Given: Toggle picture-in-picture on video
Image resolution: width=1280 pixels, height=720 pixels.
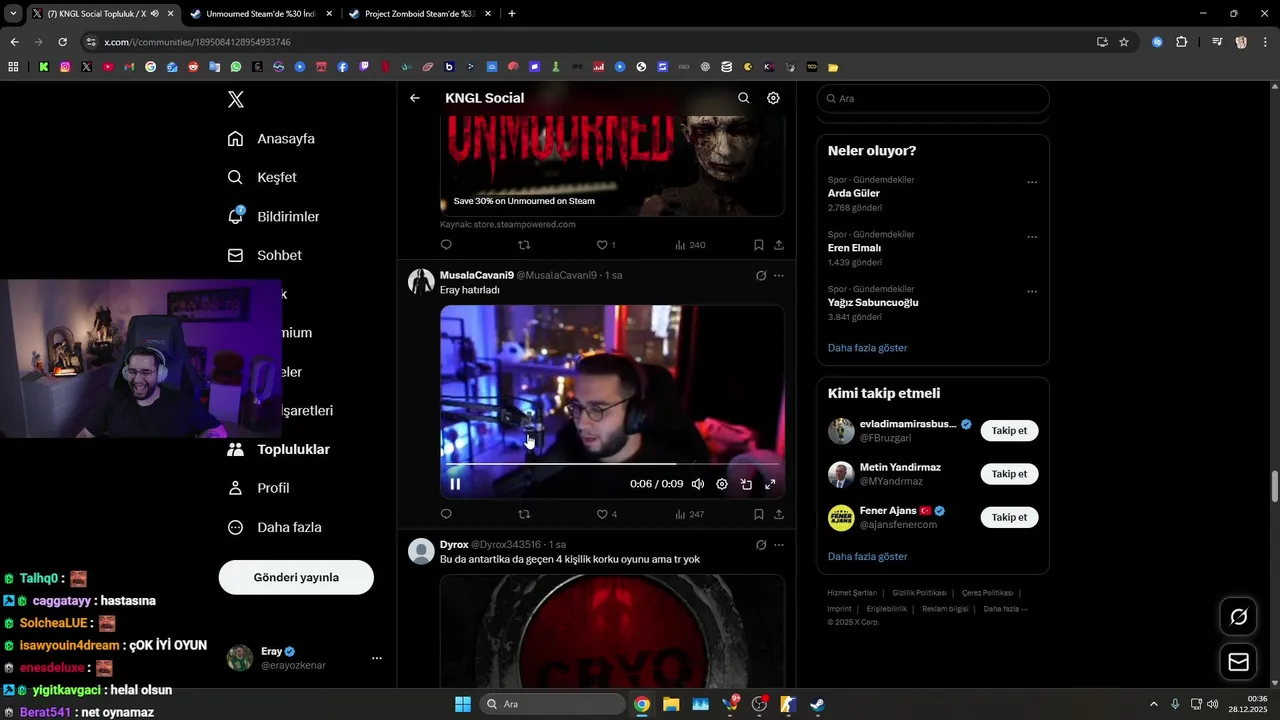Looking at the screenshot, I should click(746, 484).
